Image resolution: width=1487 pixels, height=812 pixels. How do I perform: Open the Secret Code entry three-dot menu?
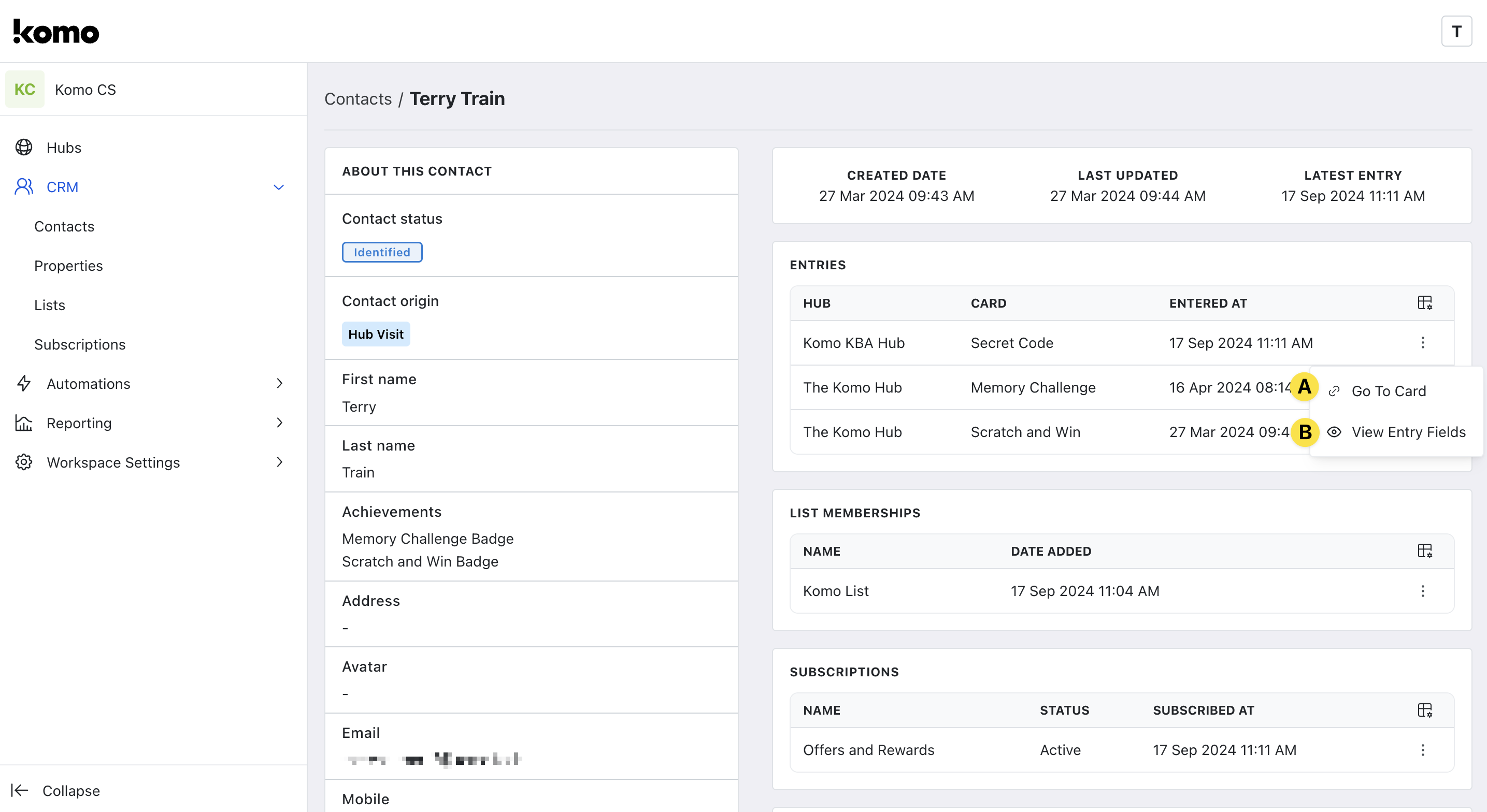tap(1422, 343)
